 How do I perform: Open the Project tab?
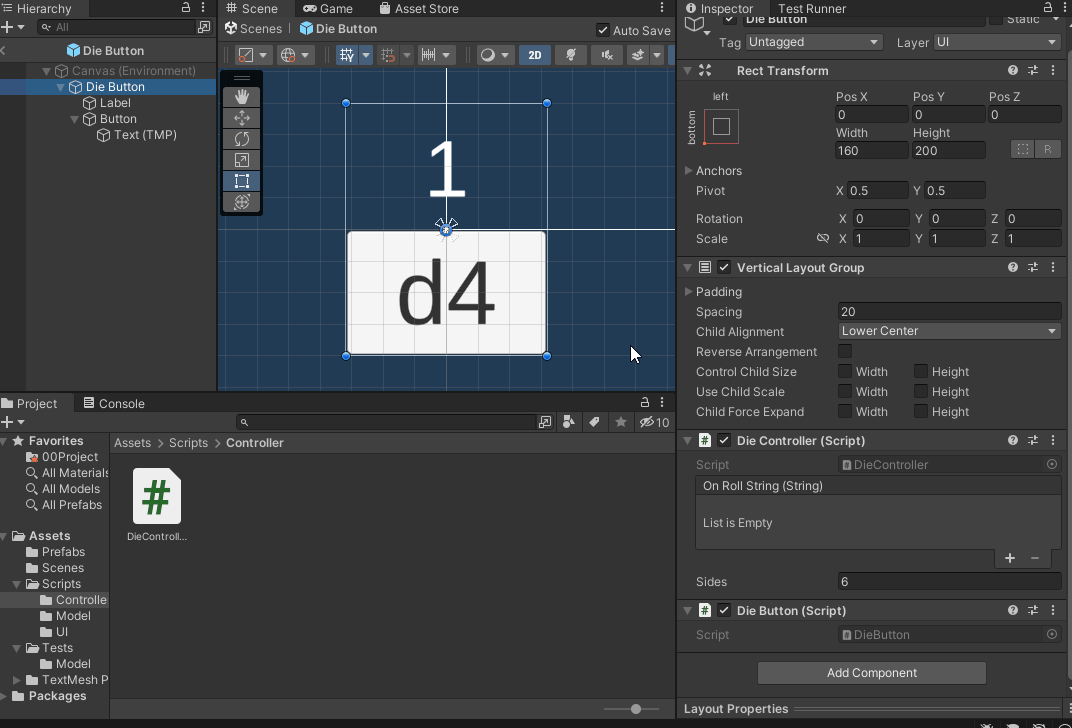point(30,403)
